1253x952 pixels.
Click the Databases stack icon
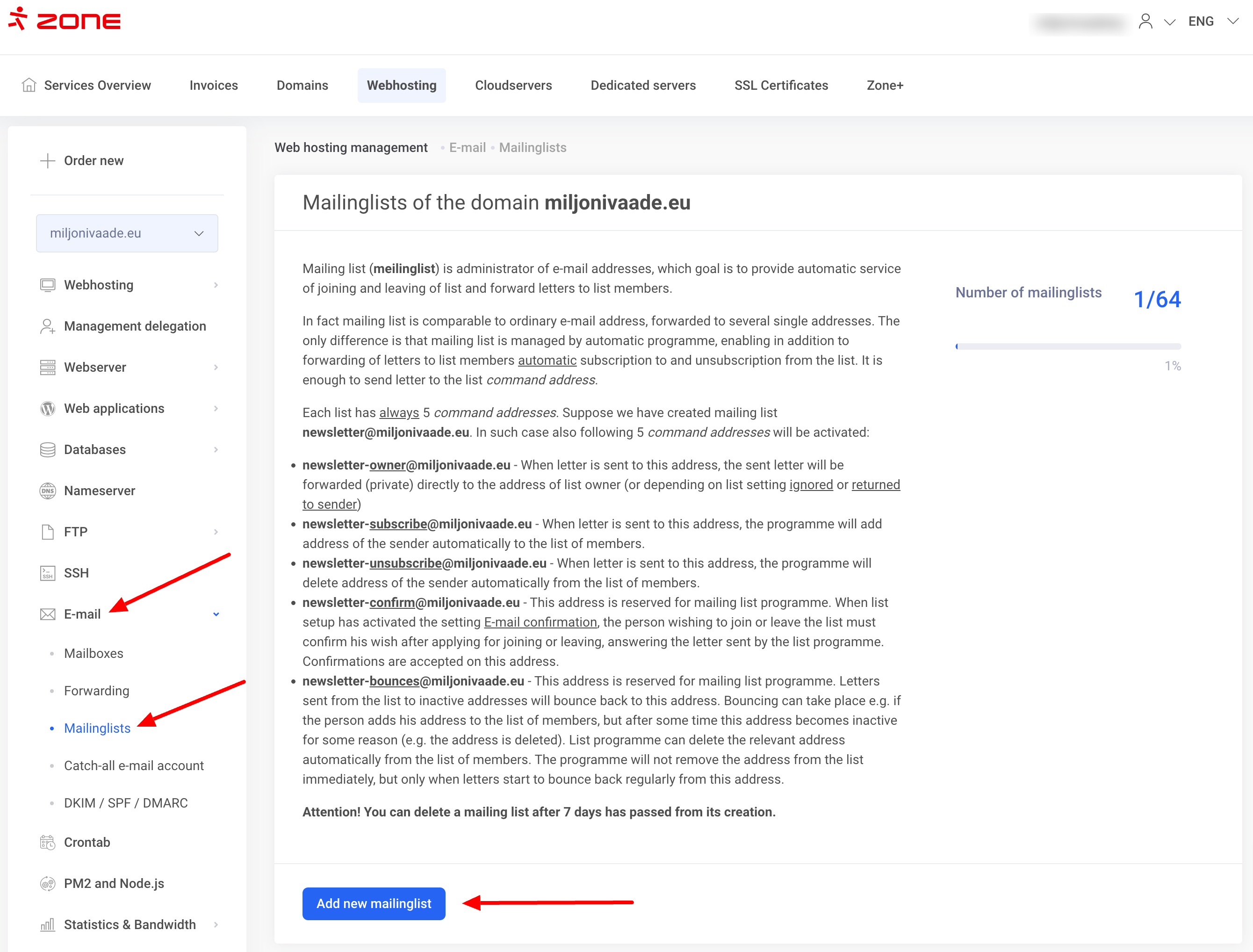click(x=48, y=450)
